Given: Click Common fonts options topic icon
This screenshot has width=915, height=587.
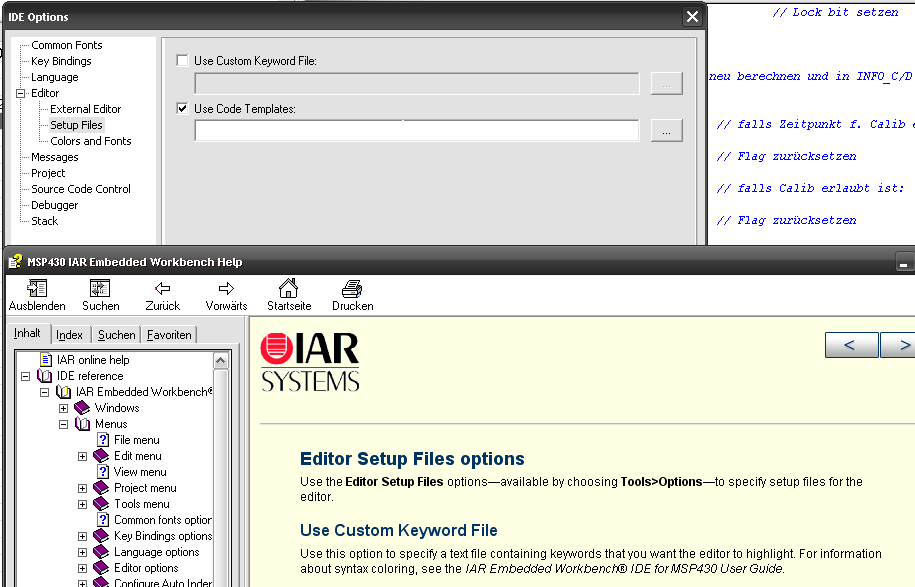Looking at the screenshot, I should [103, 520].
